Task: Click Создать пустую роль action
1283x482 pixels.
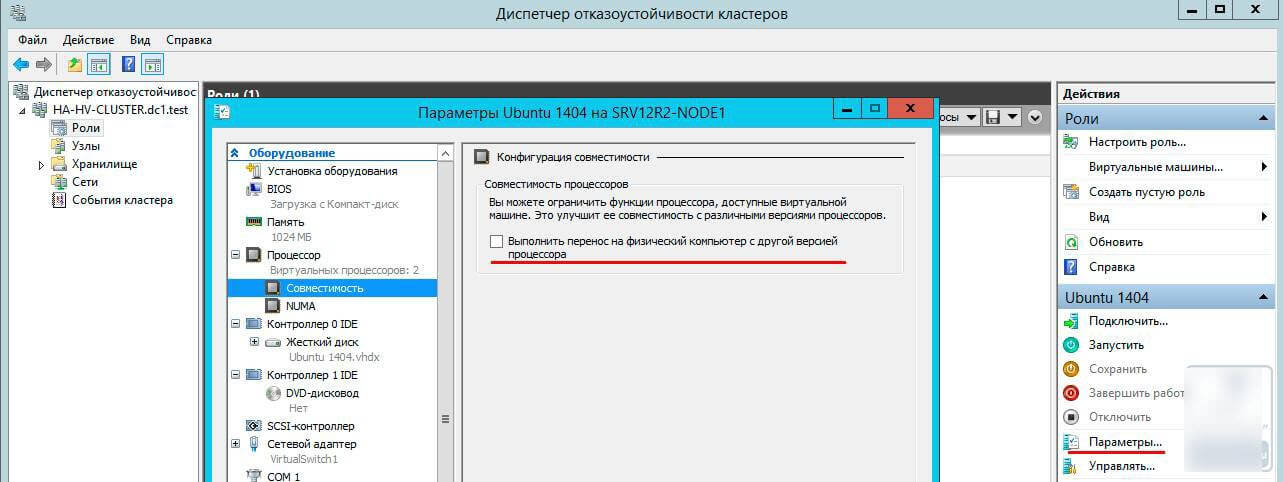Action: [x=1147, y=192]
